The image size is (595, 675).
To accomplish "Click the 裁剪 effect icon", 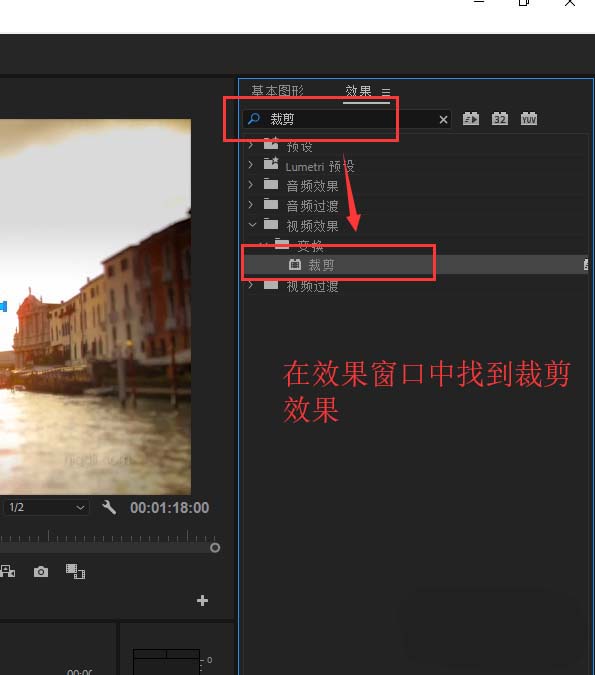I will coord(295,264).
